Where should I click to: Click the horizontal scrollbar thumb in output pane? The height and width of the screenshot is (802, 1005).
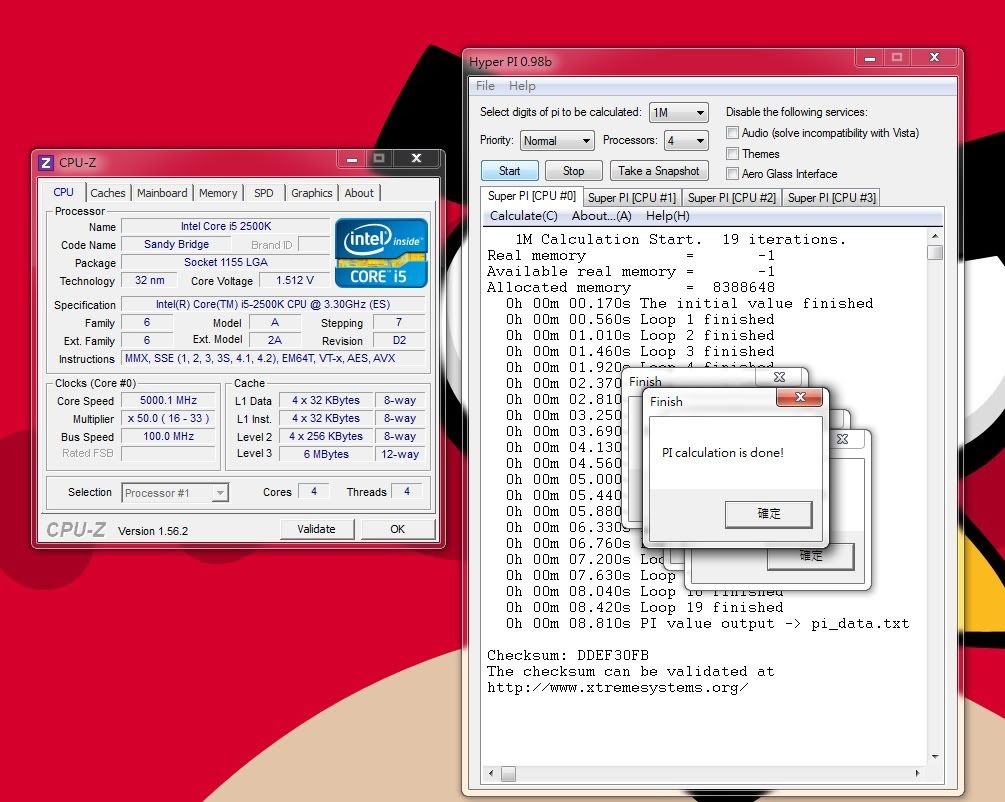click(508, 774)
